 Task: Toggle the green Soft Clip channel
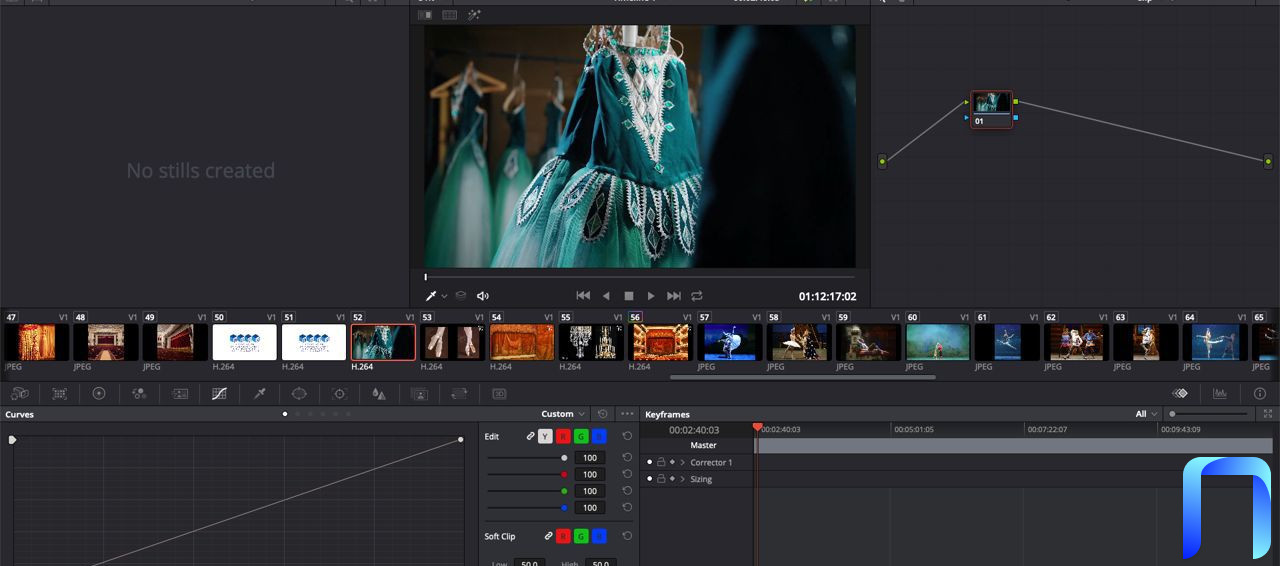point(581,536)
